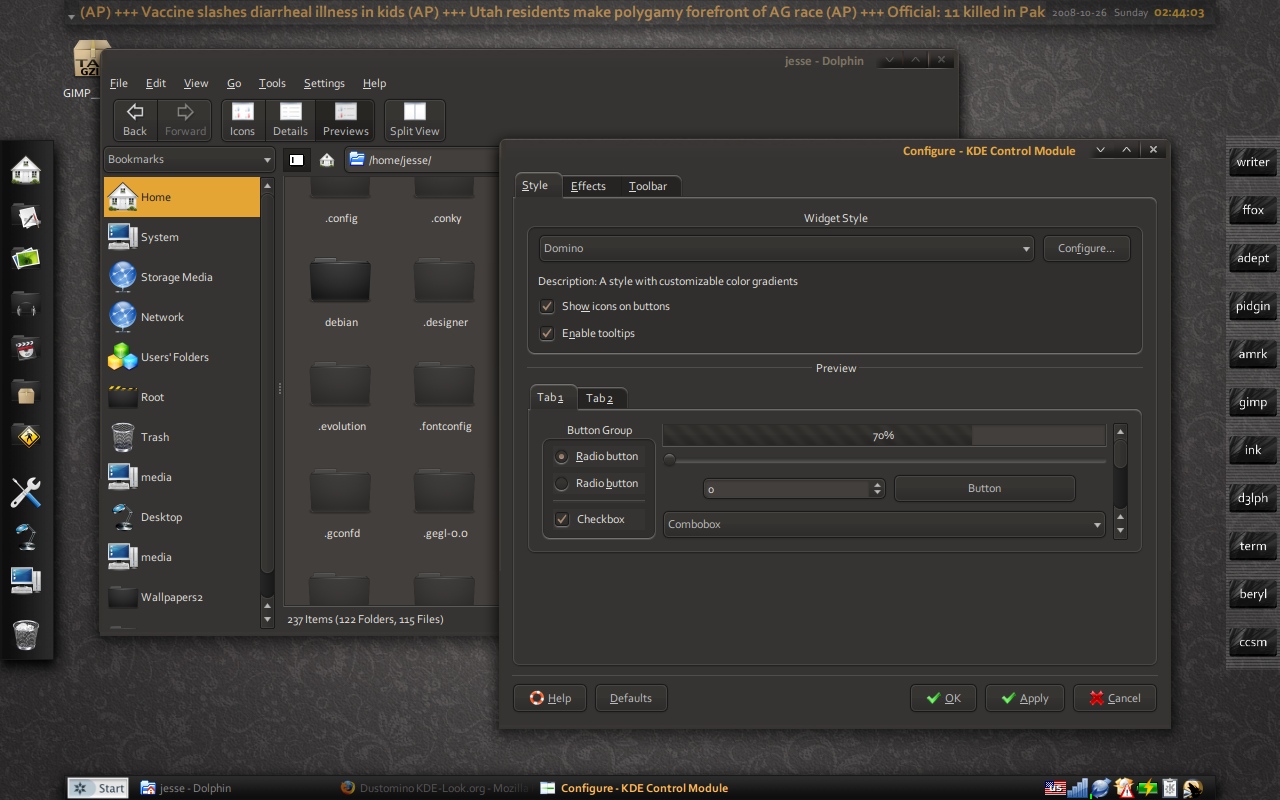
Task: Select the first Radio button in preview
Action: tap(561, 456)
